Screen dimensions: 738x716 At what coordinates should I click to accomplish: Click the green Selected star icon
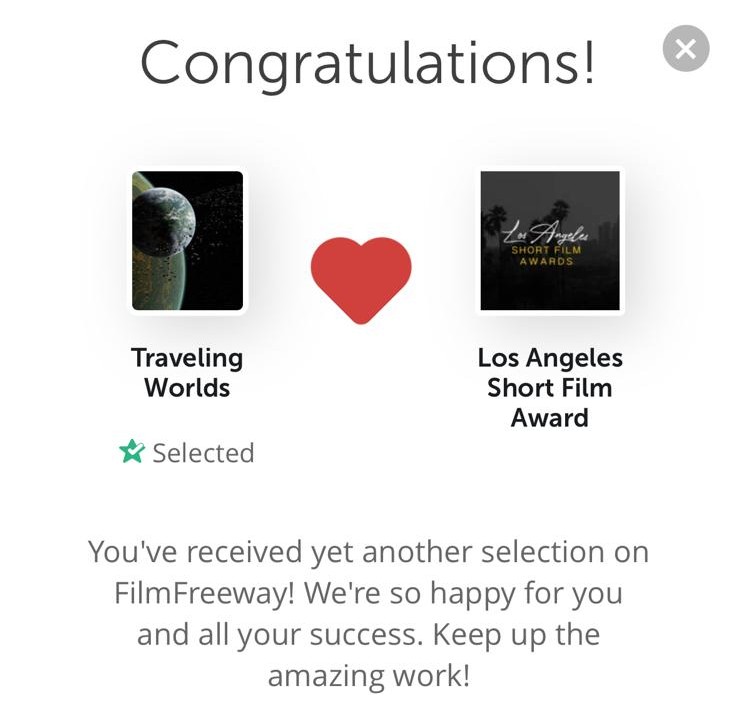coord(132,453)
